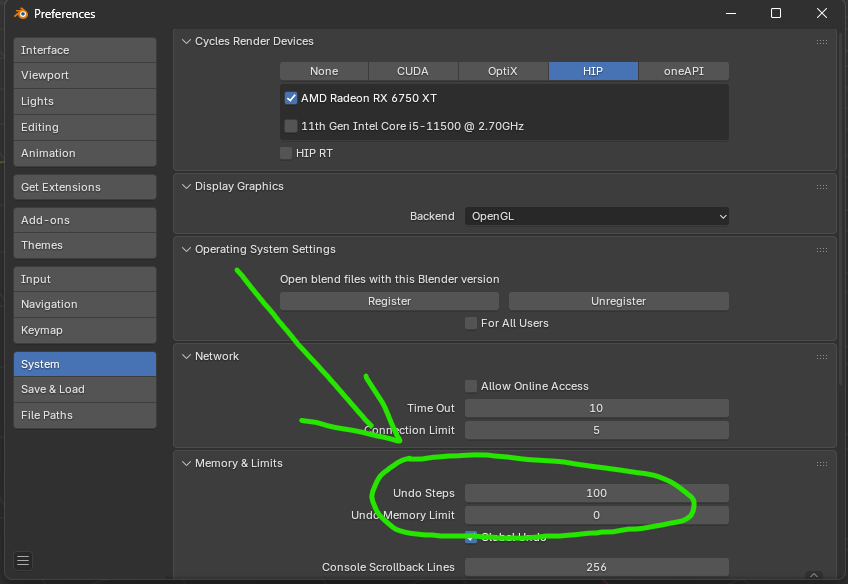This screenshot has width=848, height=584.
Task: Click the Undo Memory Limit field
Action: tap(597, 515)
